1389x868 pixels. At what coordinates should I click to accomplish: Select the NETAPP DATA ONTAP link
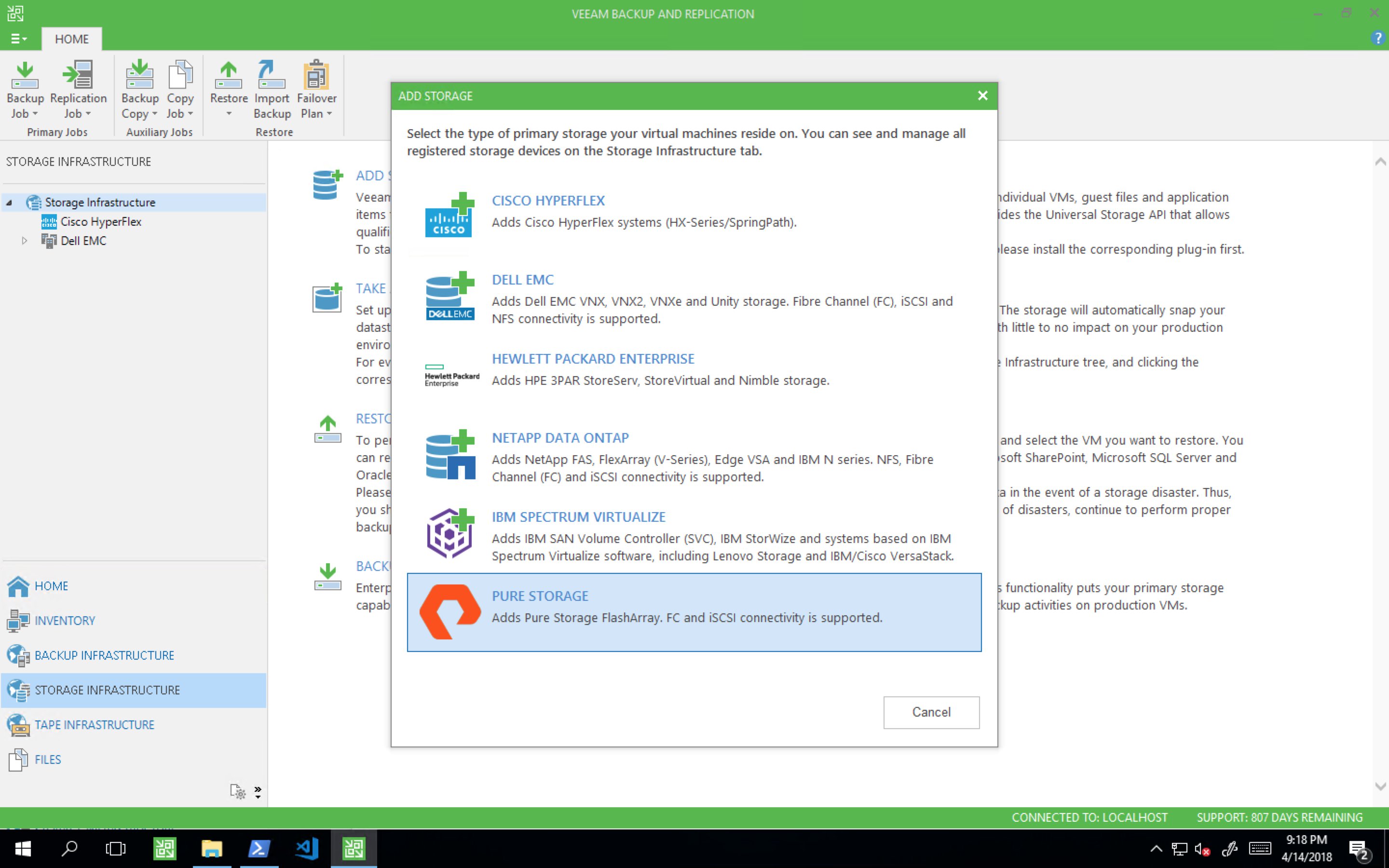(x=560, y=438)
